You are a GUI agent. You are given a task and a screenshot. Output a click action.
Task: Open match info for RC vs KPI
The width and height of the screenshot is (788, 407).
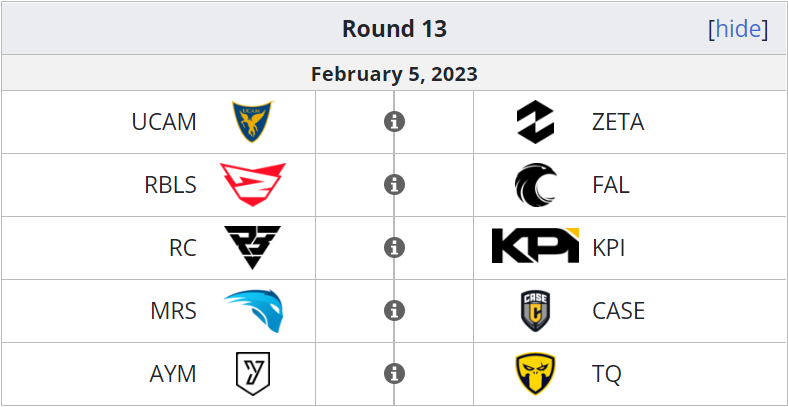pyautogui.click(x=395, y=248)
